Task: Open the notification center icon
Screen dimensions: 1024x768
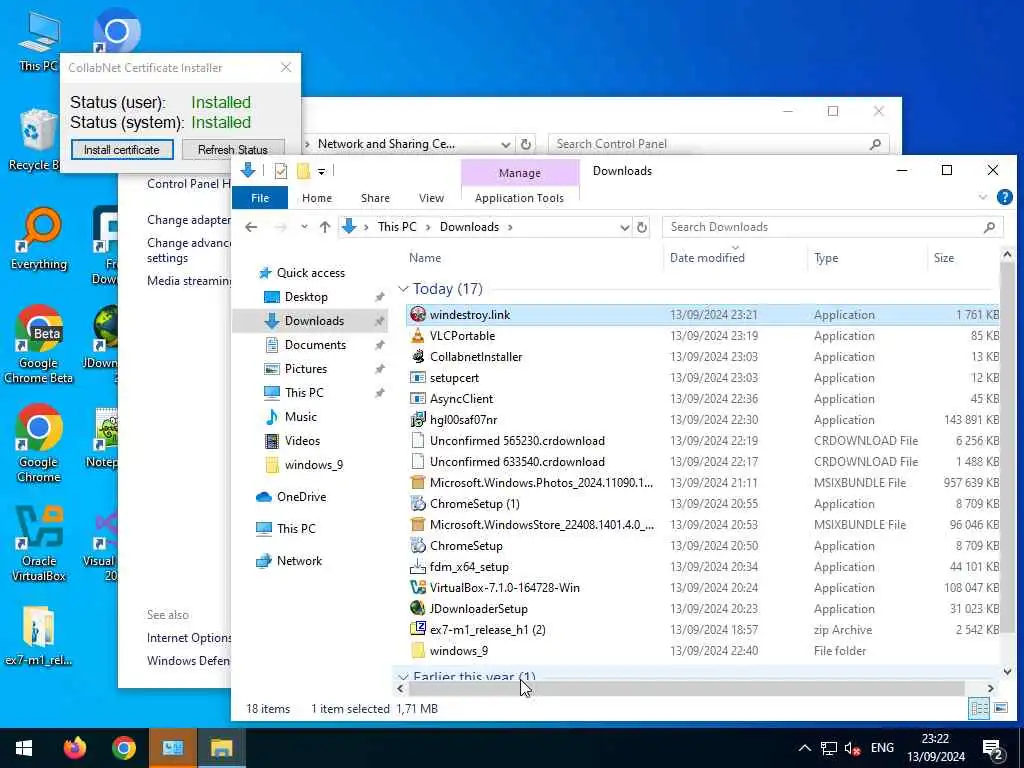Action: click(x=993, y=748)
